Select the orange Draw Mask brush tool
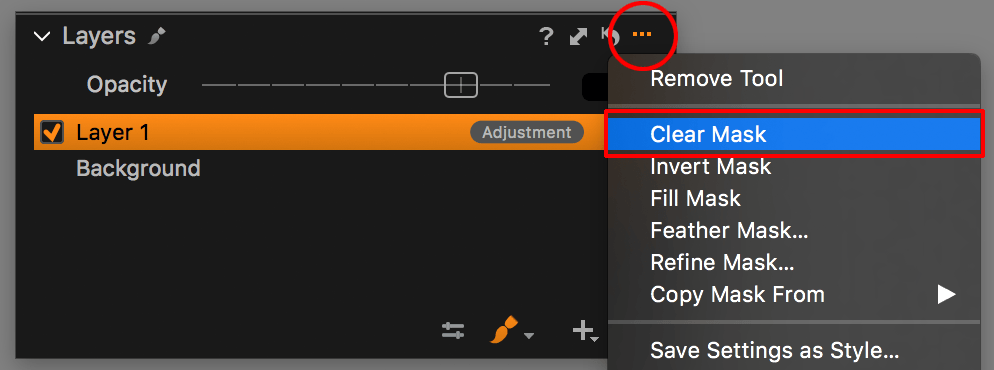994x370 pixels. point(503,330)
